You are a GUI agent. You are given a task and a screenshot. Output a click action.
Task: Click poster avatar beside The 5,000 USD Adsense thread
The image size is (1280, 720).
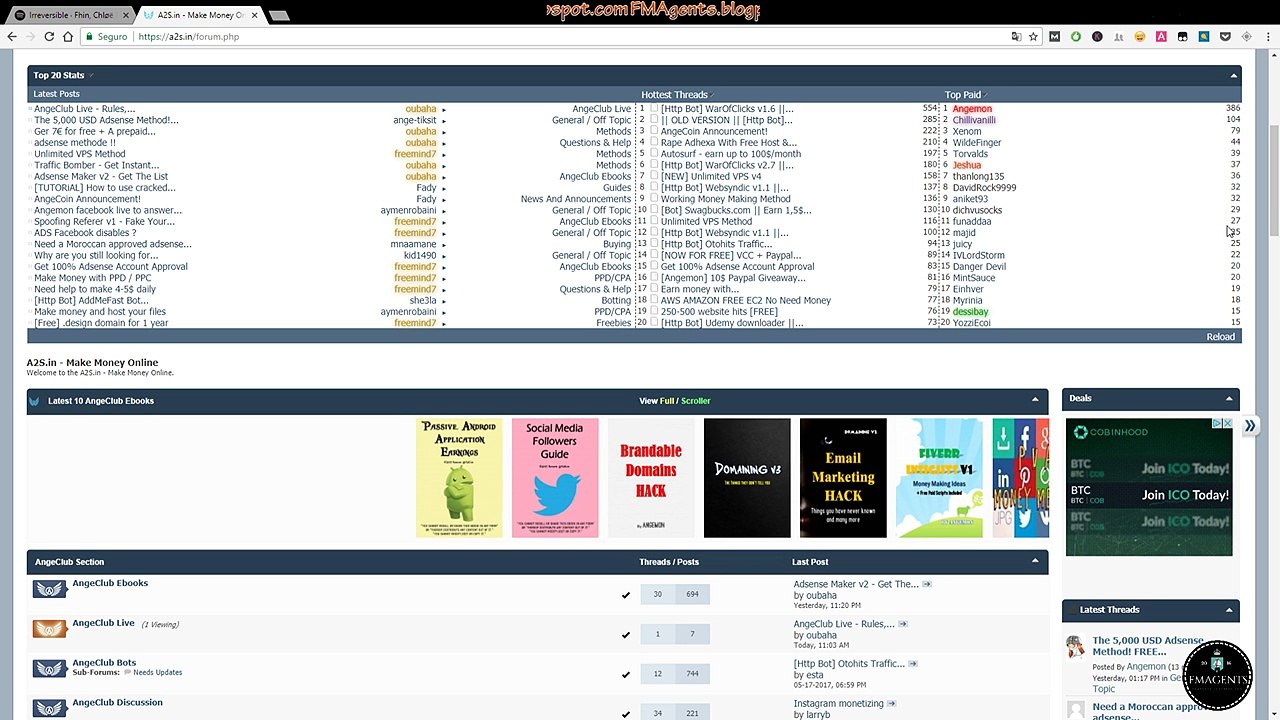(1075, 647)
